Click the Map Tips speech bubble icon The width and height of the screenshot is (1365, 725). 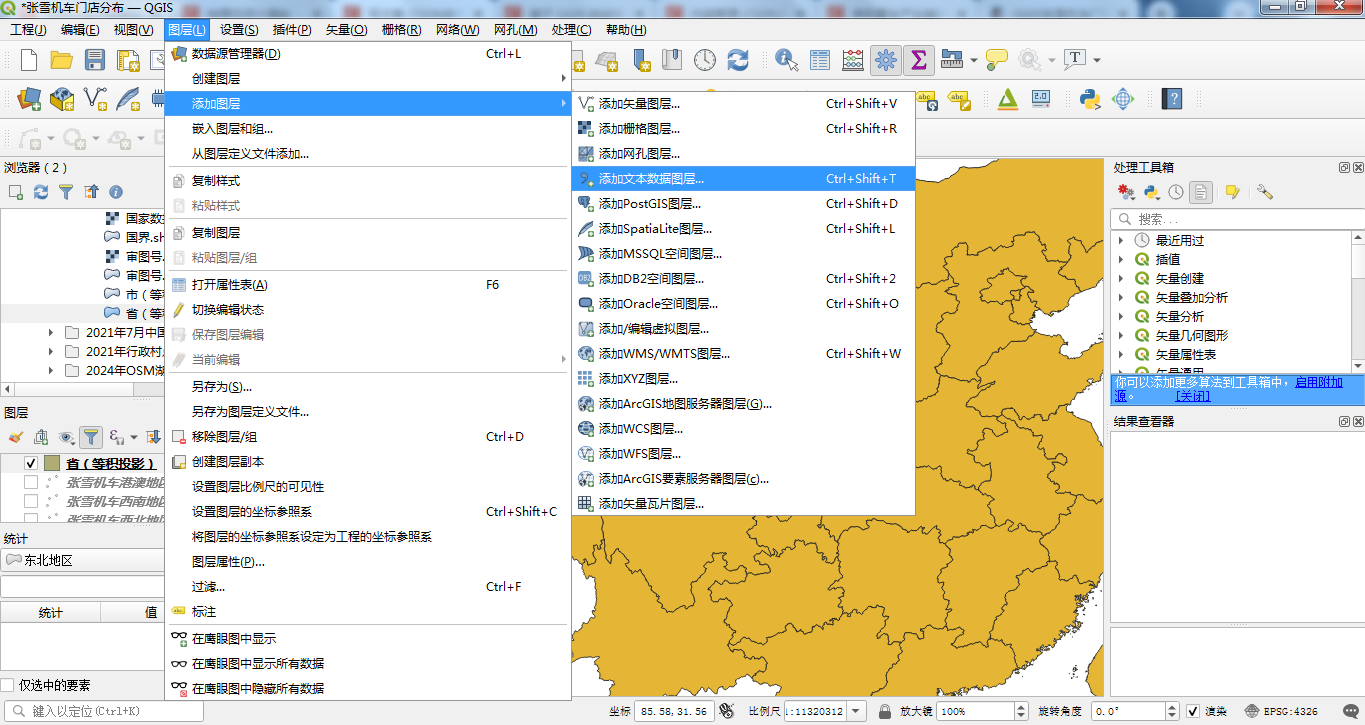coord(996,60)
